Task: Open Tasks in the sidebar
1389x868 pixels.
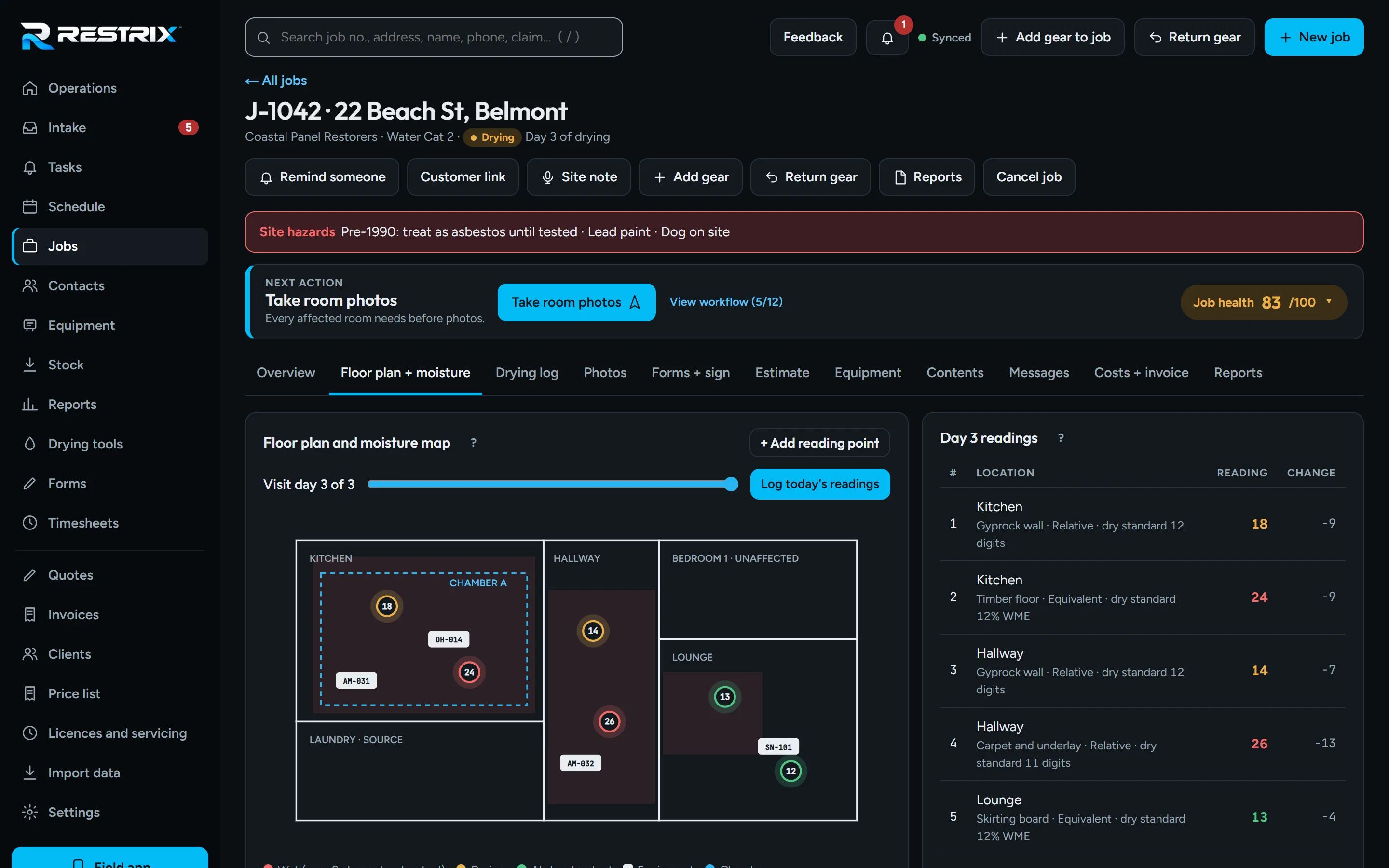Action: [x=109, y=167]
